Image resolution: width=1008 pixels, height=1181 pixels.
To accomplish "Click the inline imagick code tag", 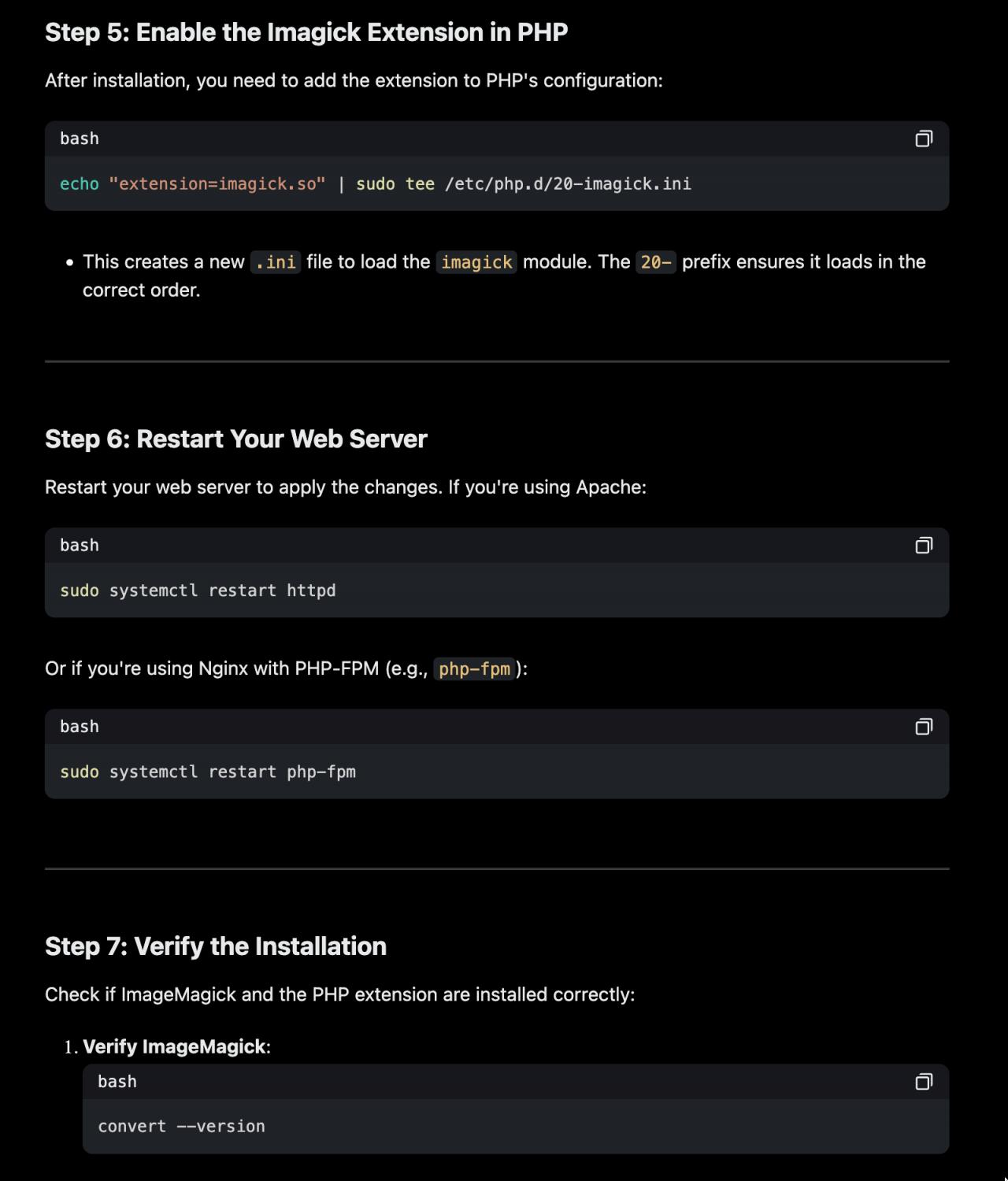I will click(x=476, y=262).
